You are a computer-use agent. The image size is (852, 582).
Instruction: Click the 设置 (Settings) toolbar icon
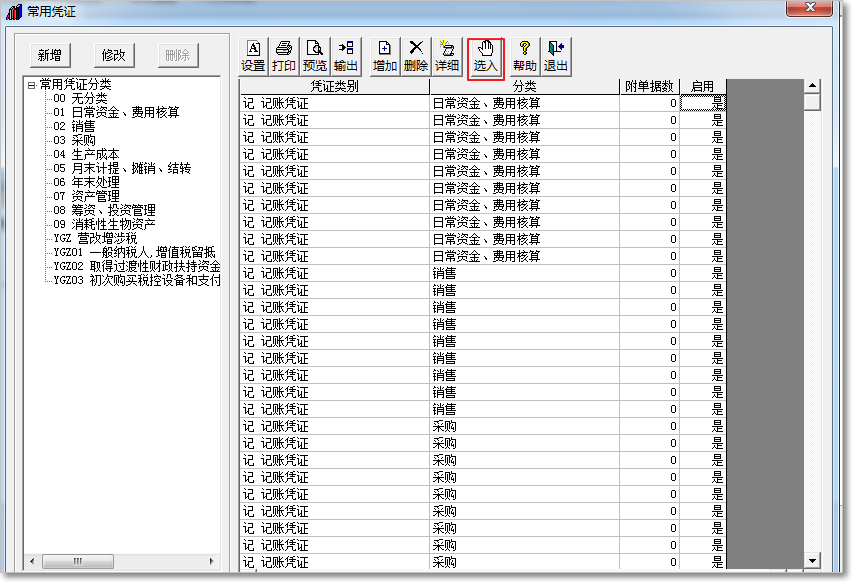(253, 56)
